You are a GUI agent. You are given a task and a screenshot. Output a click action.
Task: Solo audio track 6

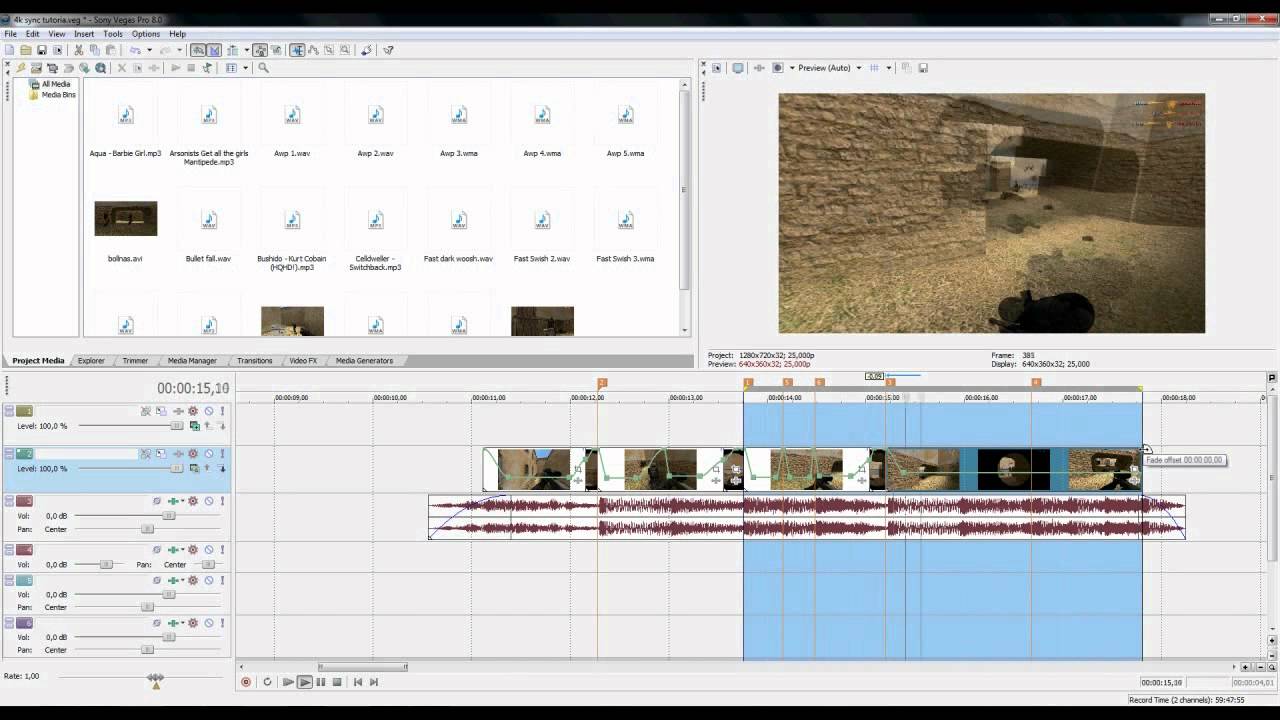click(x=222, y=622)
